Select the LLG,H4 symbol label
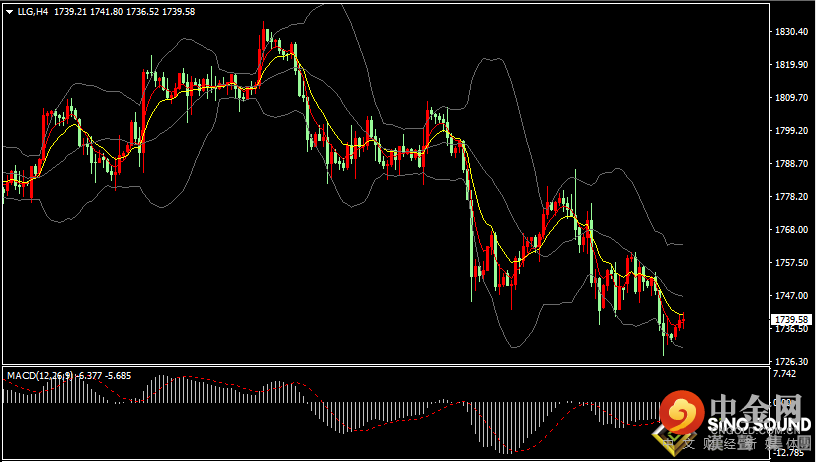The width and height of the screenshot is (816, 462). point(32,11)
